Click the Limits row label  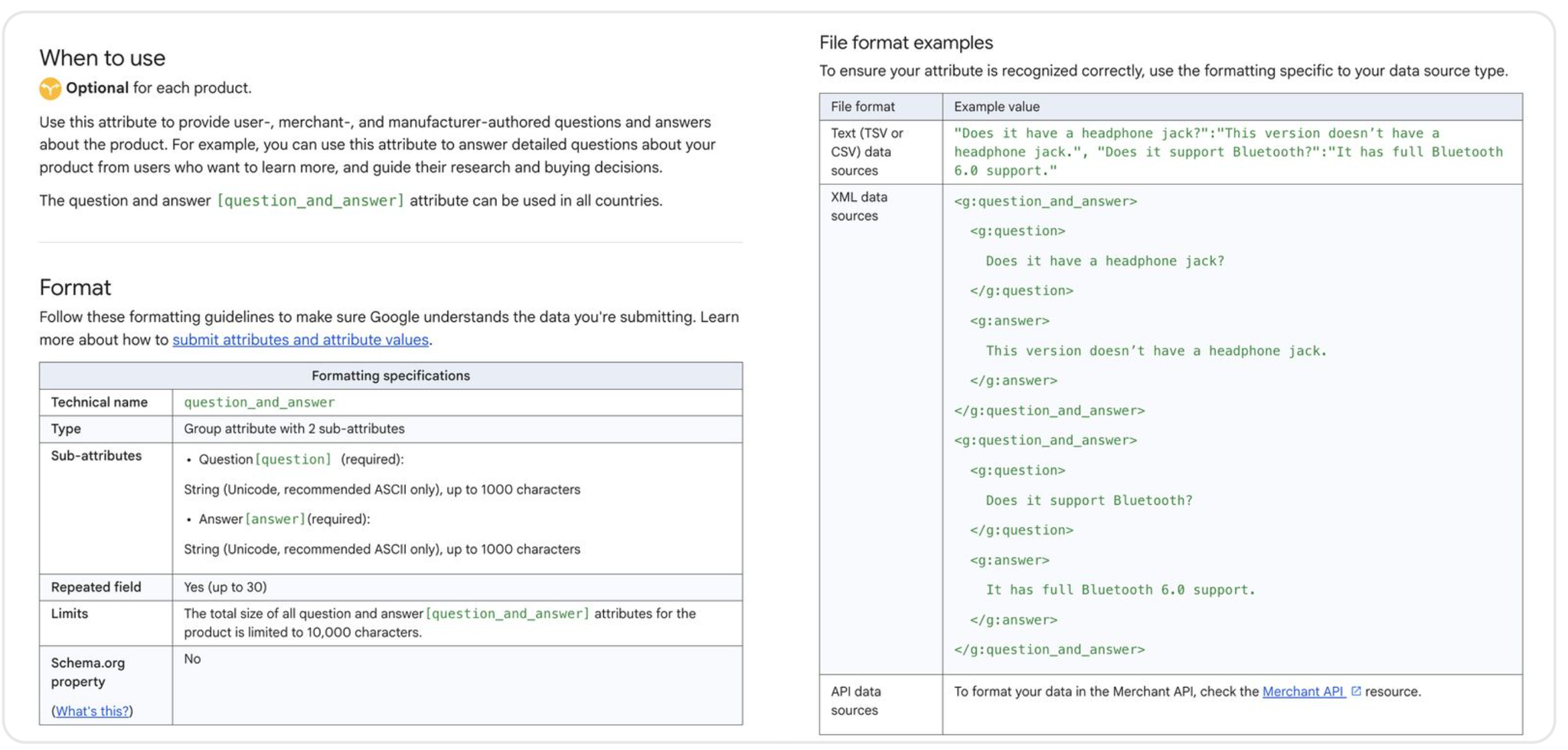tap(70, 614)
